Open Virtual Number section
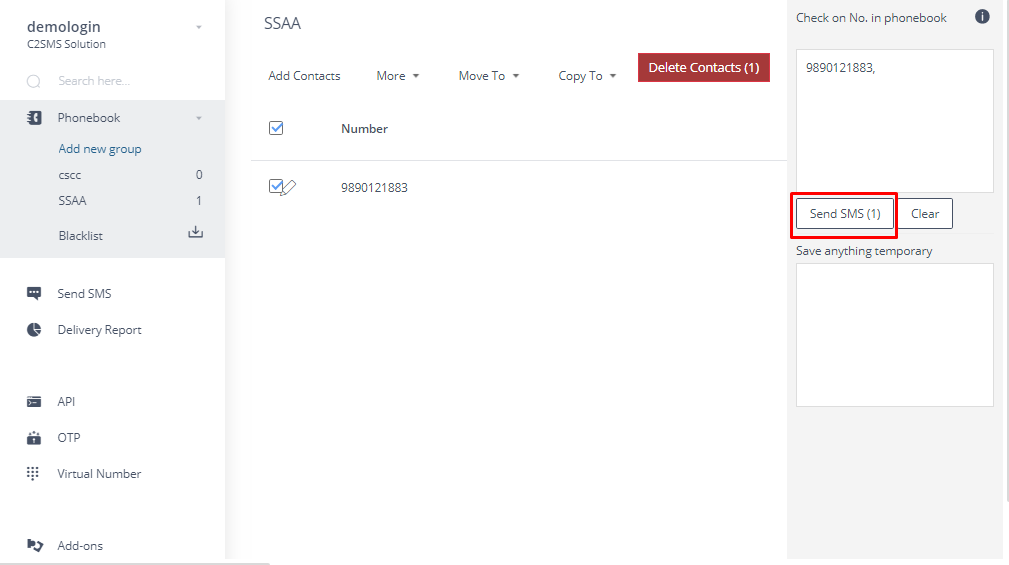Screen dimensions: 1009x565 pyautogui.click(x=99, y=474)
